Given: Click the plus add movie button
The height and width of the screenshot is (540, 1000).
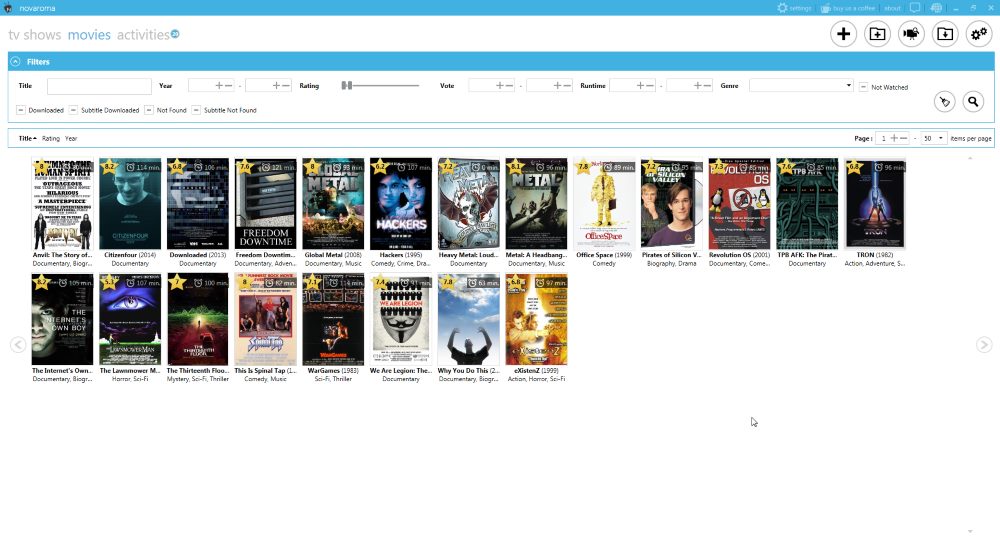Looking at the screenshot, I should [x=843, y=34].
